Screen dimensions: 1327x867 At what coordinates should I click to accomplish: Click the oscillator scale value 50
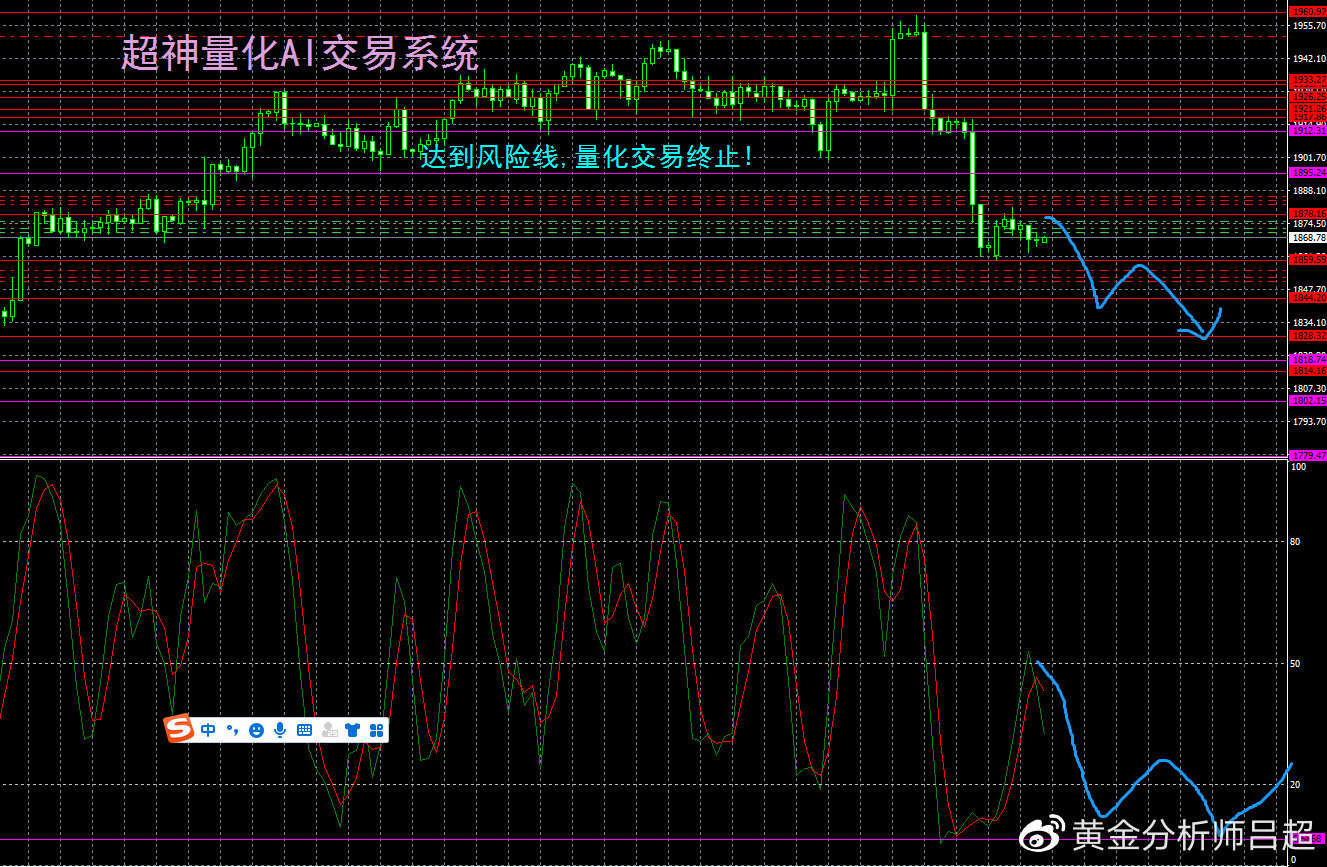tap(1296, 663)
